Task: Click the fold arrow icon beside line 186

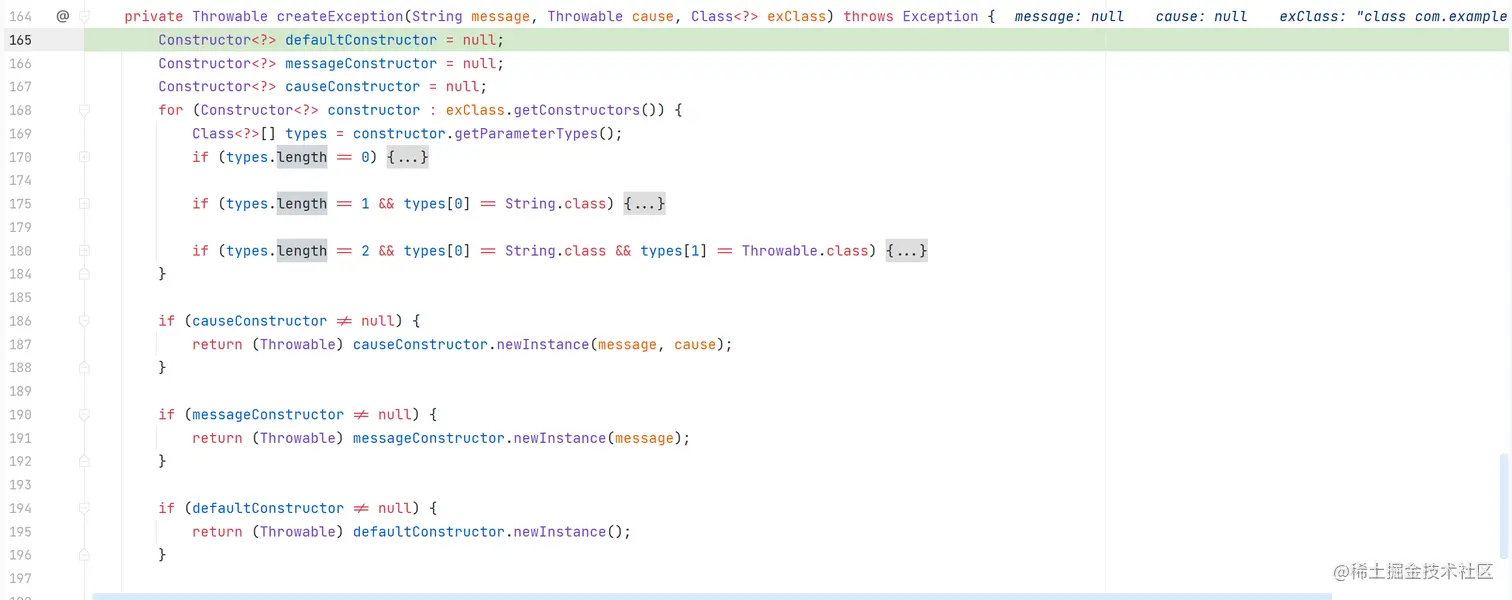Action: pos(84,320)
